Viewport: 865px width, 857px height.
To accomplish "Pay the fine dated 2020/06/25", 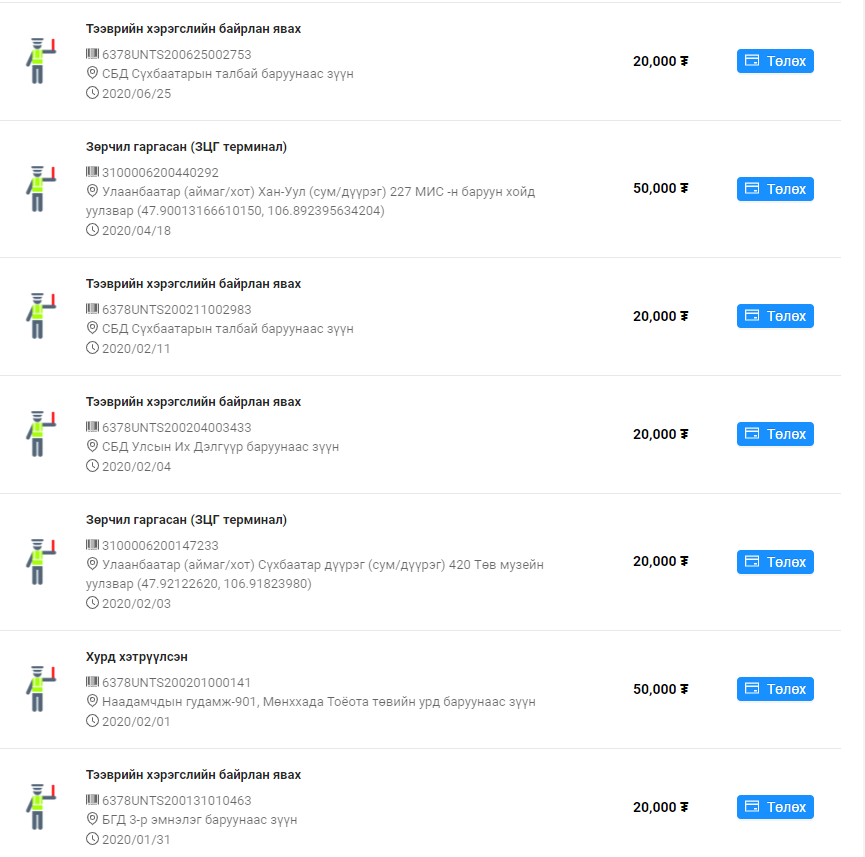I will (775, 61).
